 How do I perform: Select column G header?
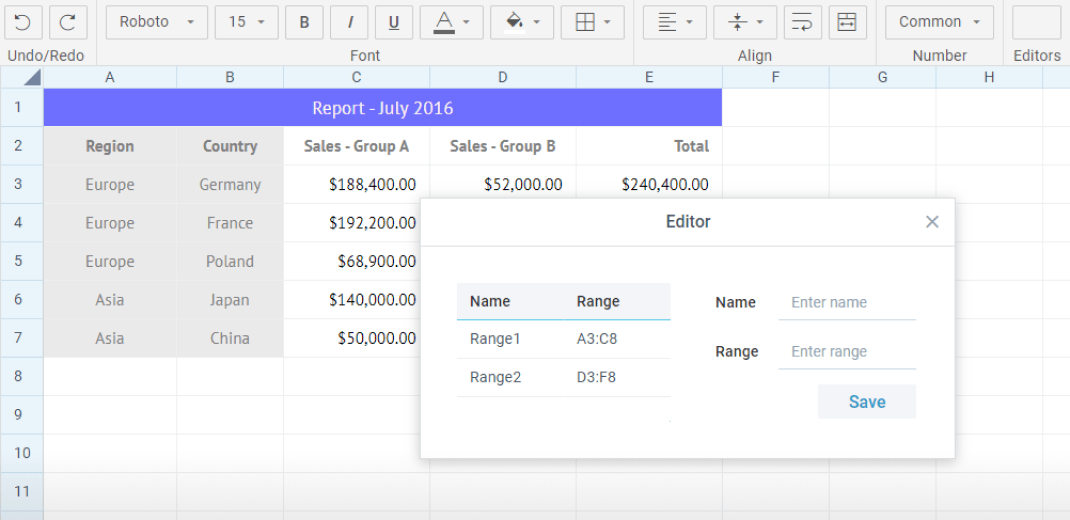pos(882,78)
